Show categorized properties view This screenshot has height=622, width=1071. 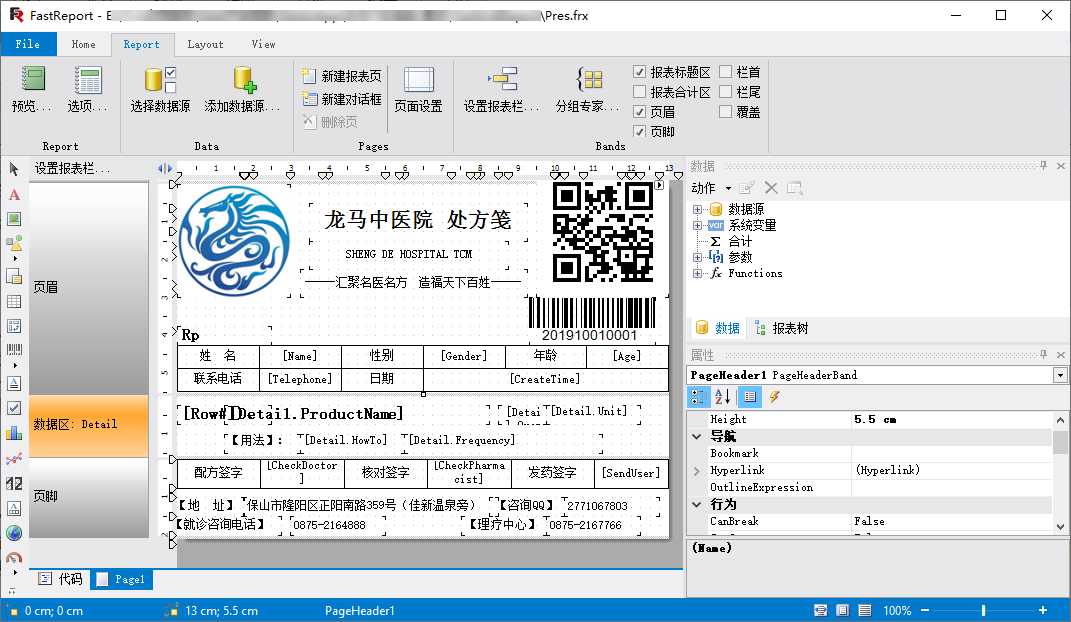[698, 397]
